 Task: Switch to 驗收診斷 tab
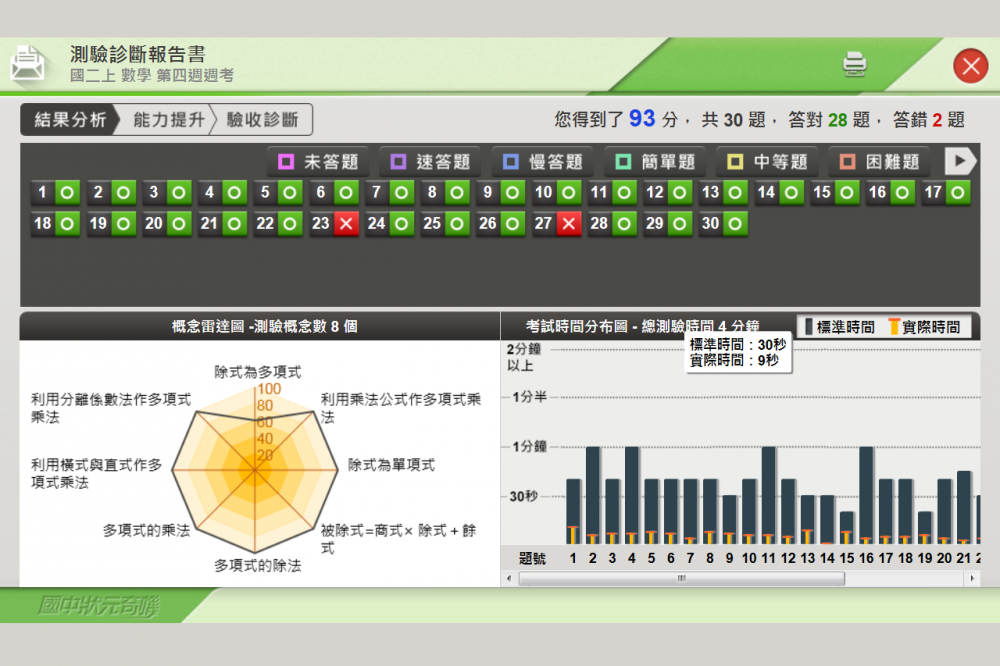(262, 120)
